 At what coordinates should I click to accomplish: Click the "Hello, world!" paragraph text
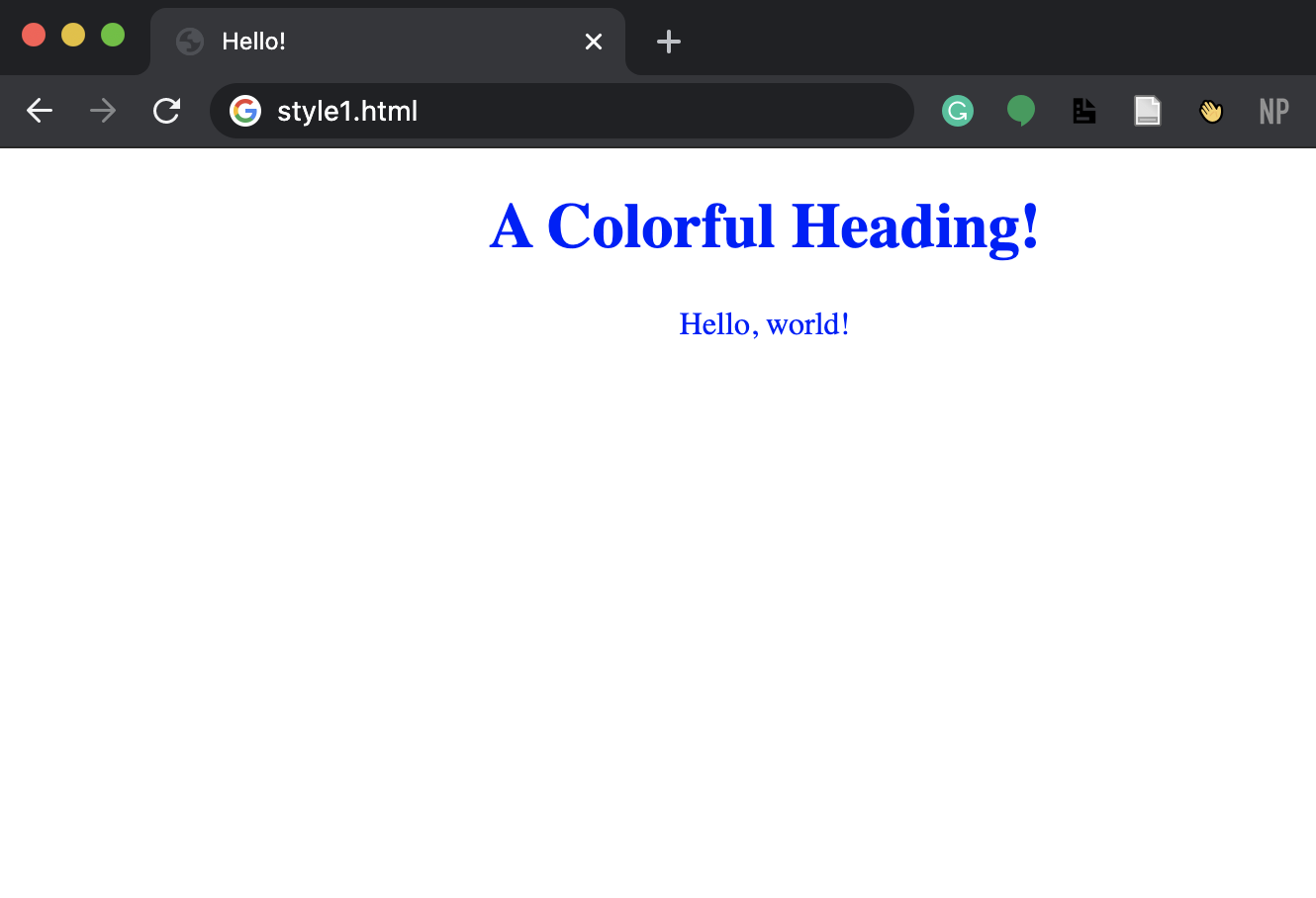click(x=764, y=324)
